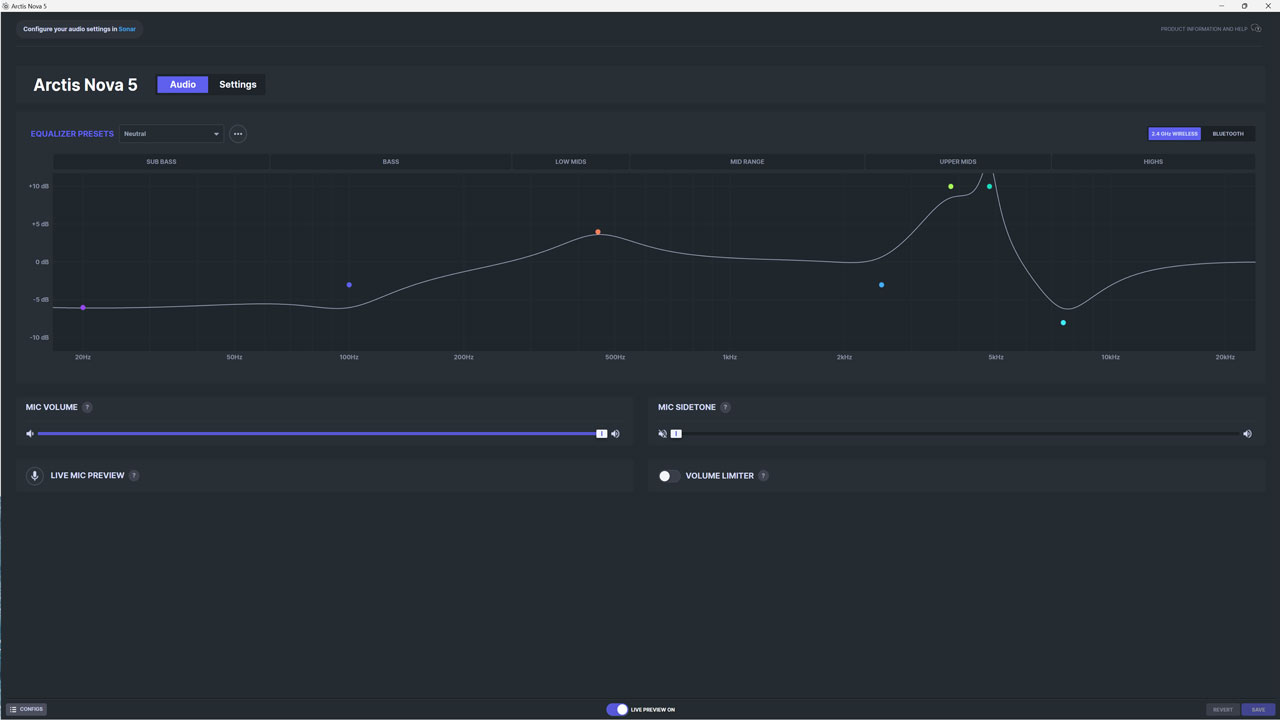Click the Volume Limiter help icon
This screenshot has height=720, width=1280.
pos(763,476)
